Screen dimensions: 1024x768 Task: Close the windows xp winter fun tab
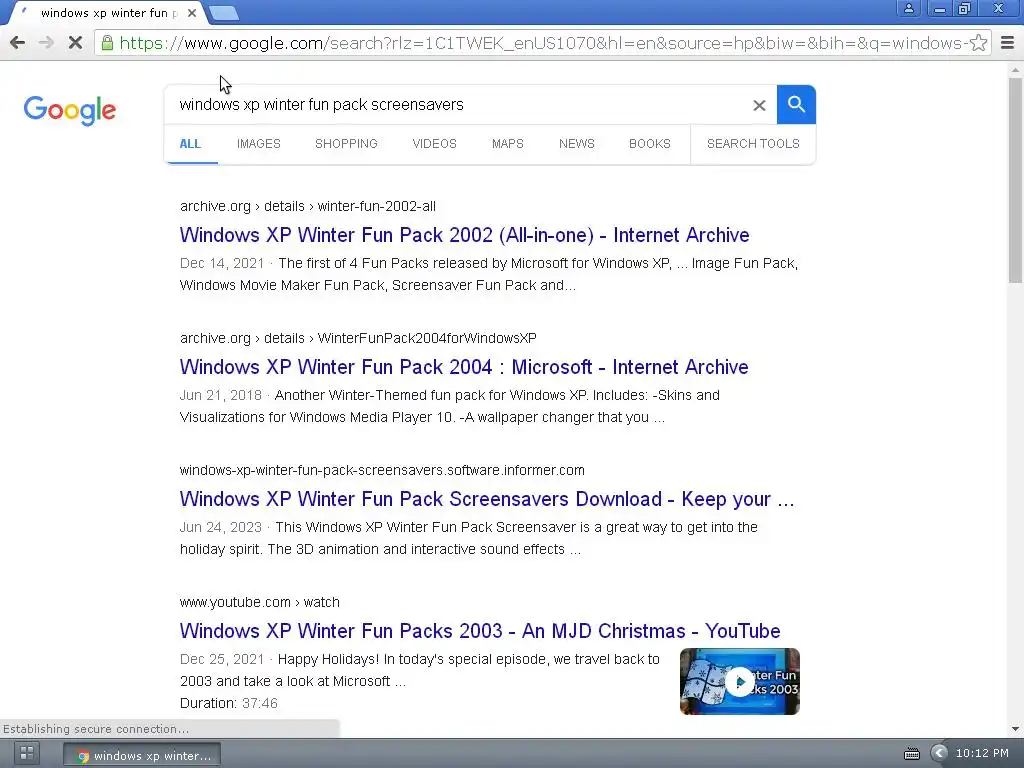pos(192,12)
